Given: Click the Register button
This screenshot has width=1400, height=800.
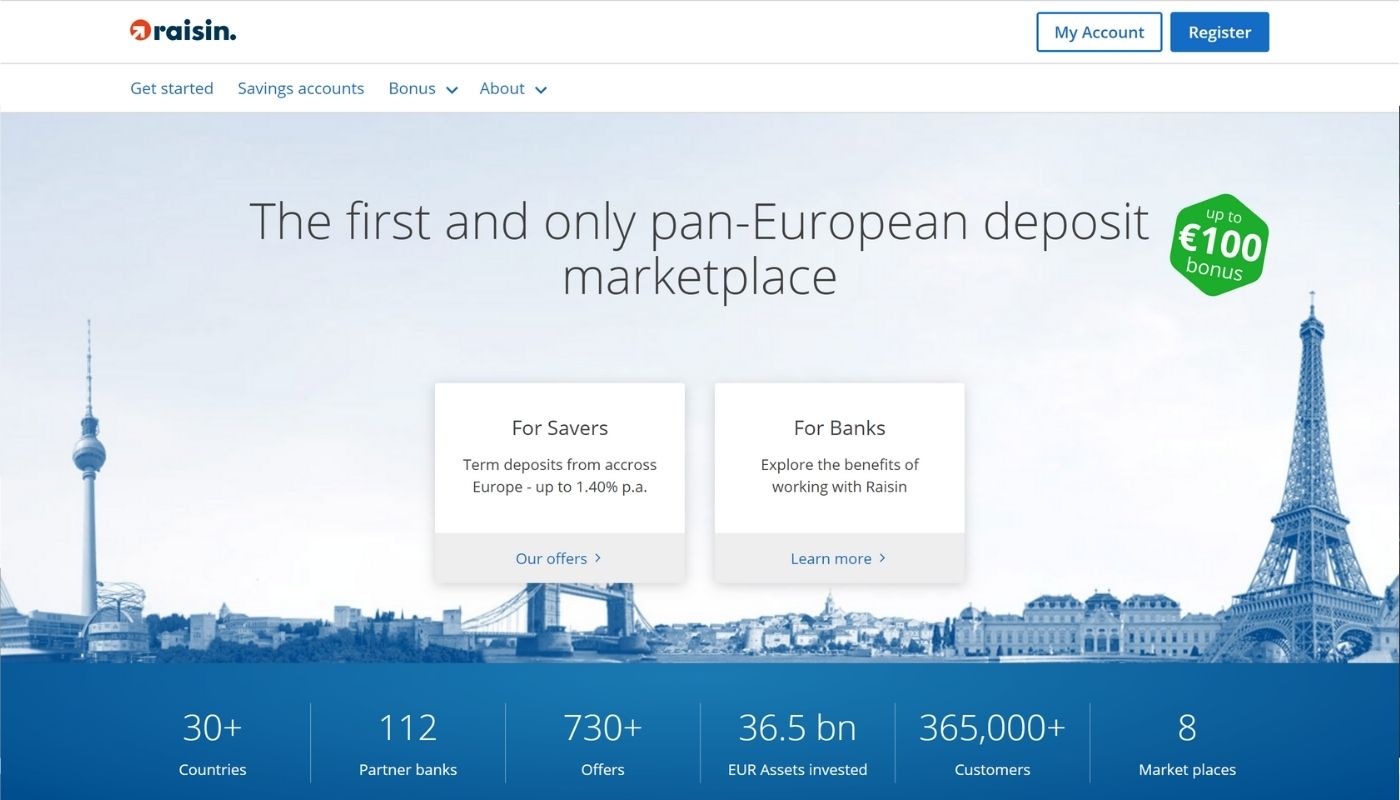Looking at the screenshot, I should click(1219, 32).
